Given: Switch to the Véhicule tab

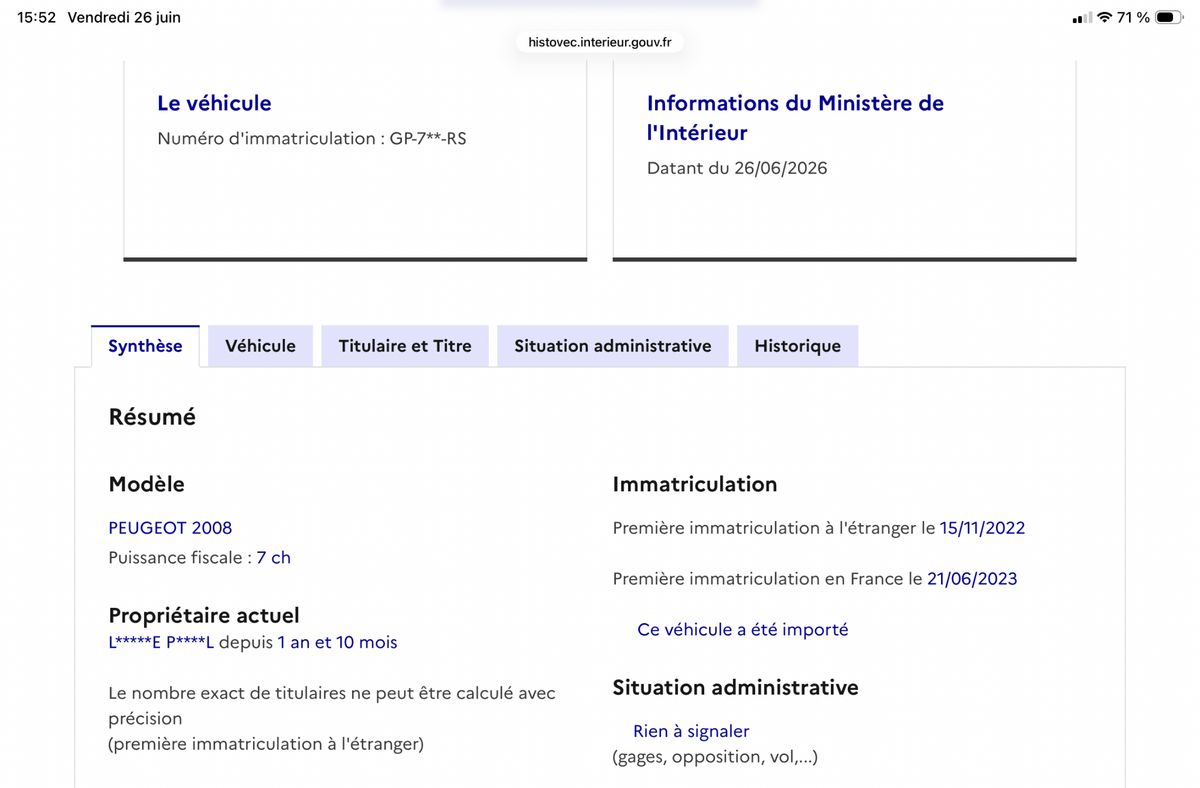Looking at the screenshot, I should pyautogui.click(x=260, y=346).
